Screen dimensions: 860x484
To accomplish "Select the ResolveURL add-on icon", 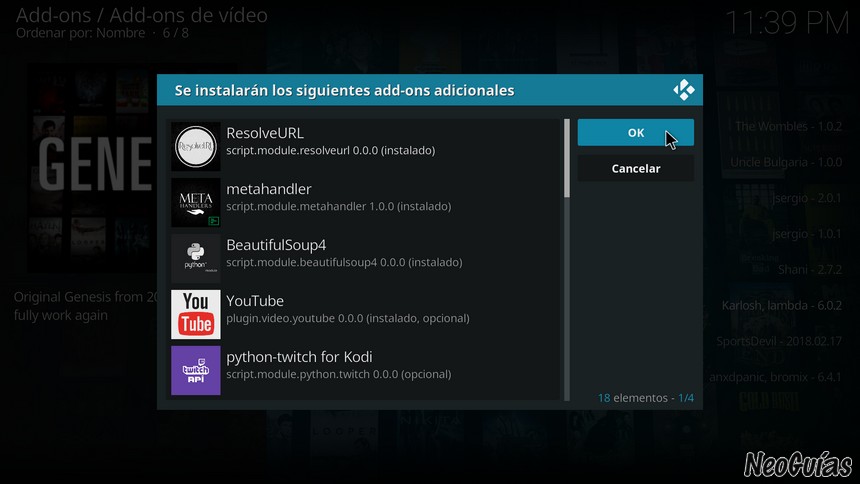I will pos(196,147).
